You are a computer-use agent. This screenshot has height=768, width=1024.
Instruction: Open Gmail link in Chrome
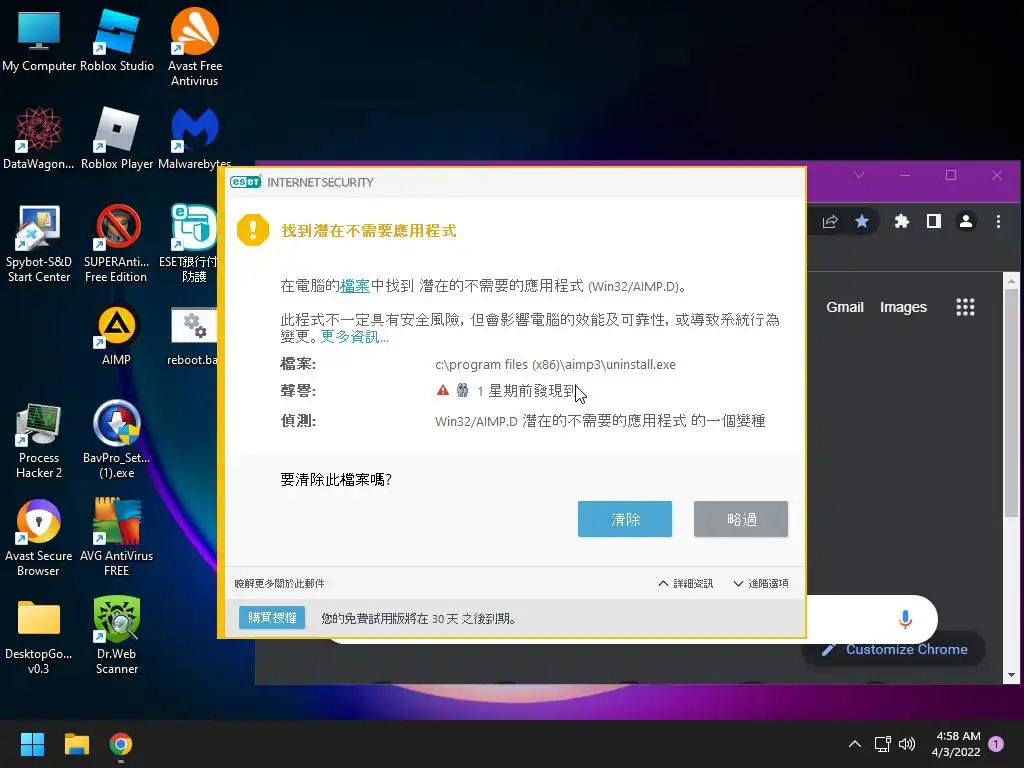[x=845, y=307]
